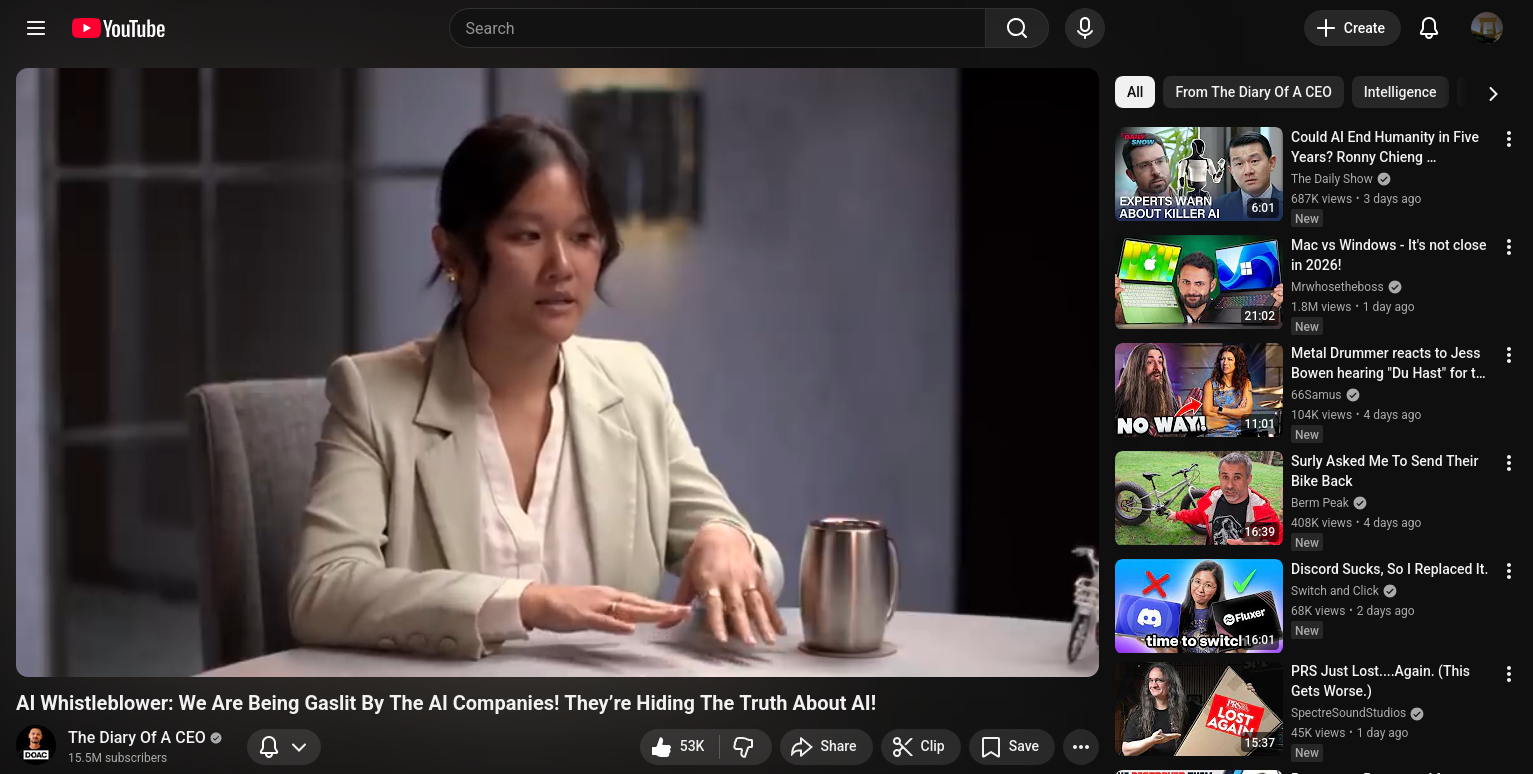Image resolution: width=1533 pixels, height=774 pixels.
Task: Click the magnifying glass search button
Action: click(1016, 28)
